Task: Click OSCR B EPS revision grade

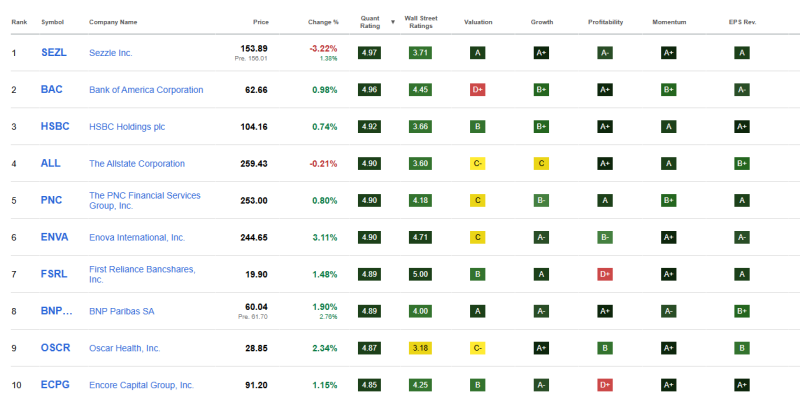Action: pos(742,348)
